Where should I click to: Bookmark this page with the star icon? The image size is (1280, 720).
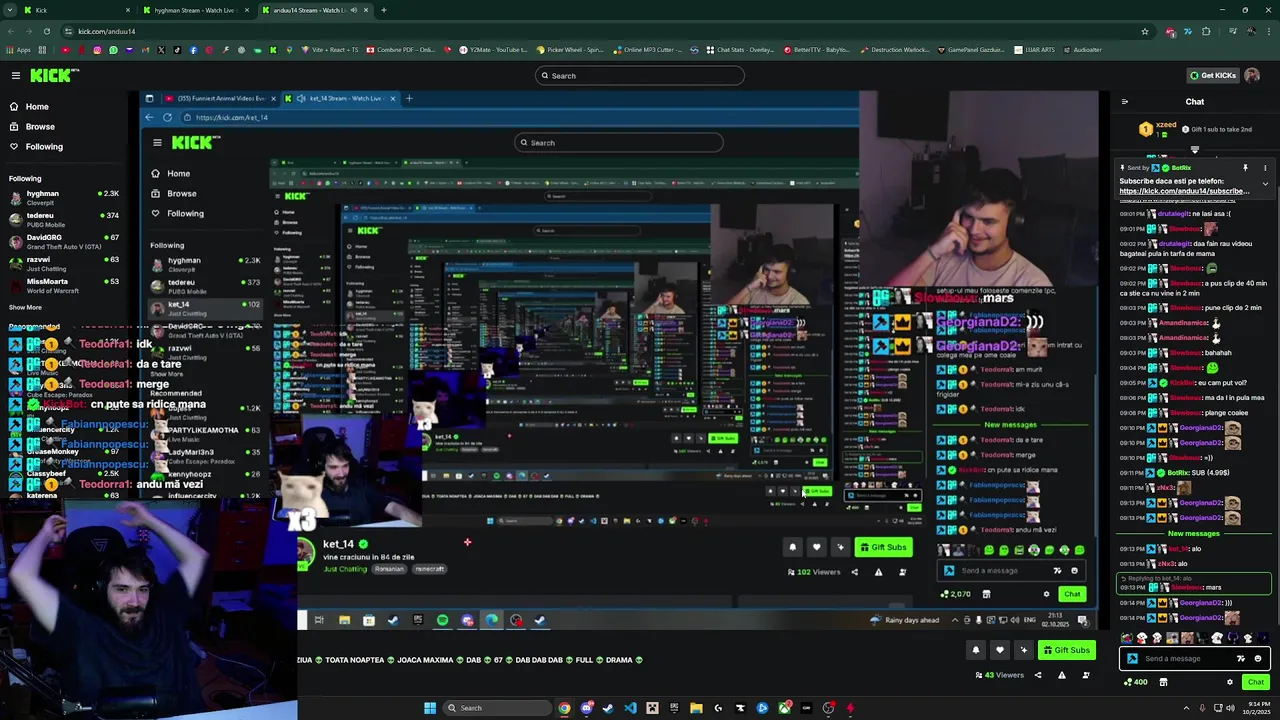pyautogui.click(x=1145, y=31)
